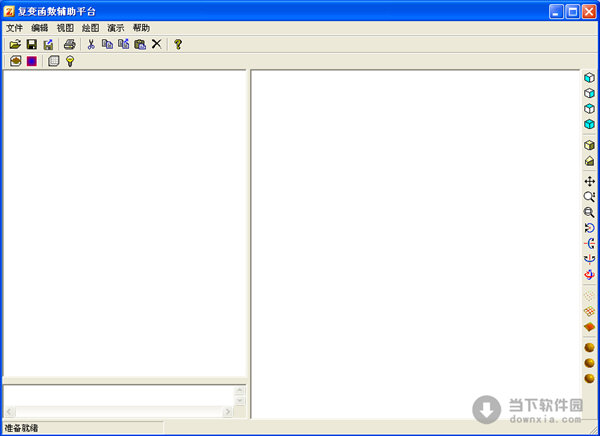This screenshot has height=436, width=600.
Task: Click the right arrow of the horizontal scrollbar
Action: 228,412
